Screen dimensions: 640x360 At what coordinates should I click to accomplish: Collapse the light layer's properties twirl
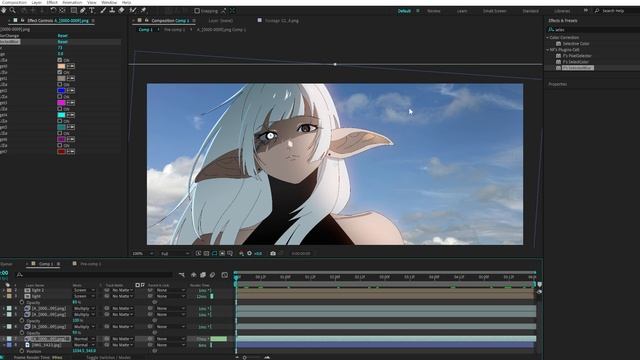tap(4, 296)
